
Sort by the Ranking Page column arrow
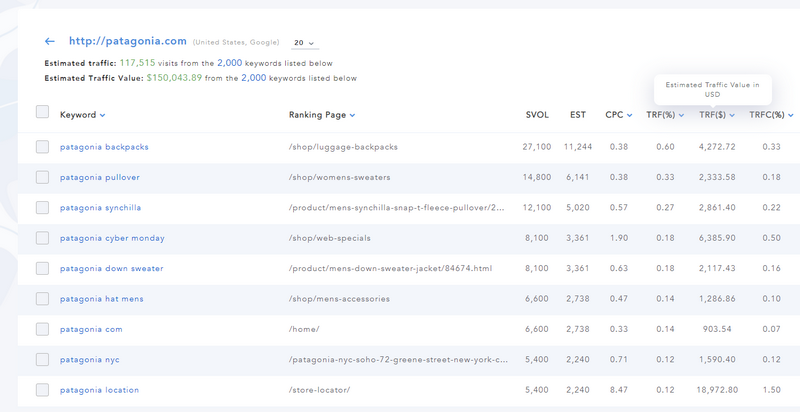click(x=352, y=115)
